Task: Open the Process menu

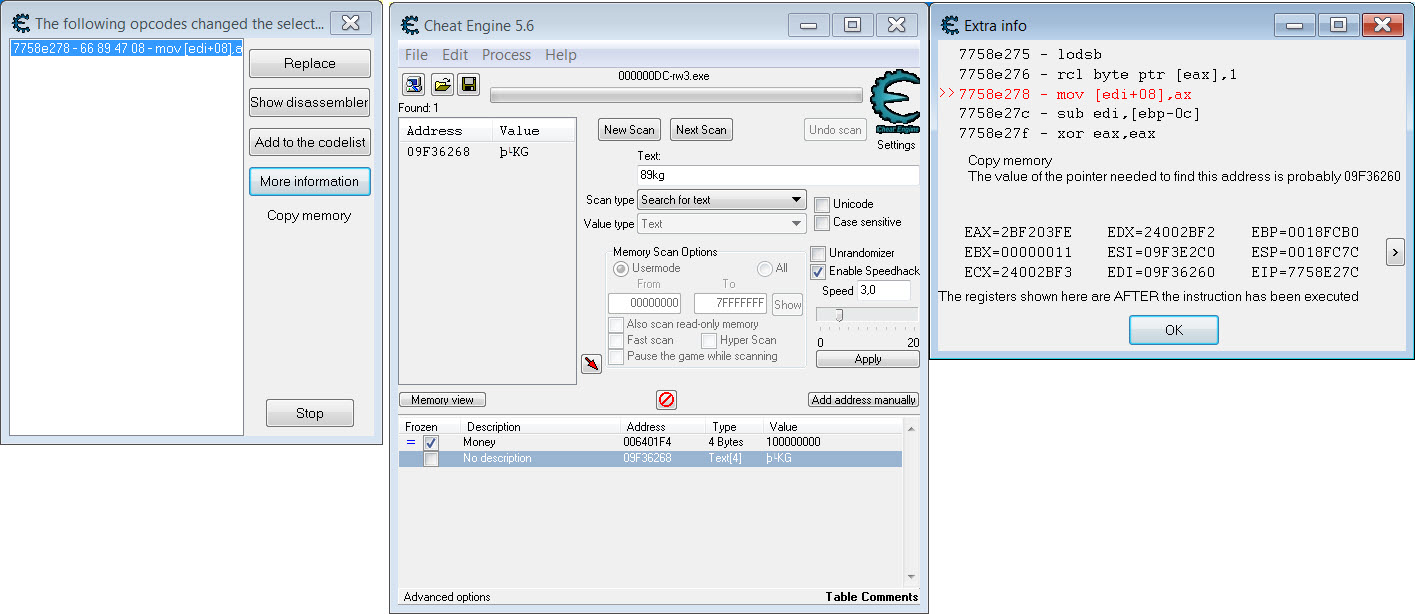Action: 507,55
